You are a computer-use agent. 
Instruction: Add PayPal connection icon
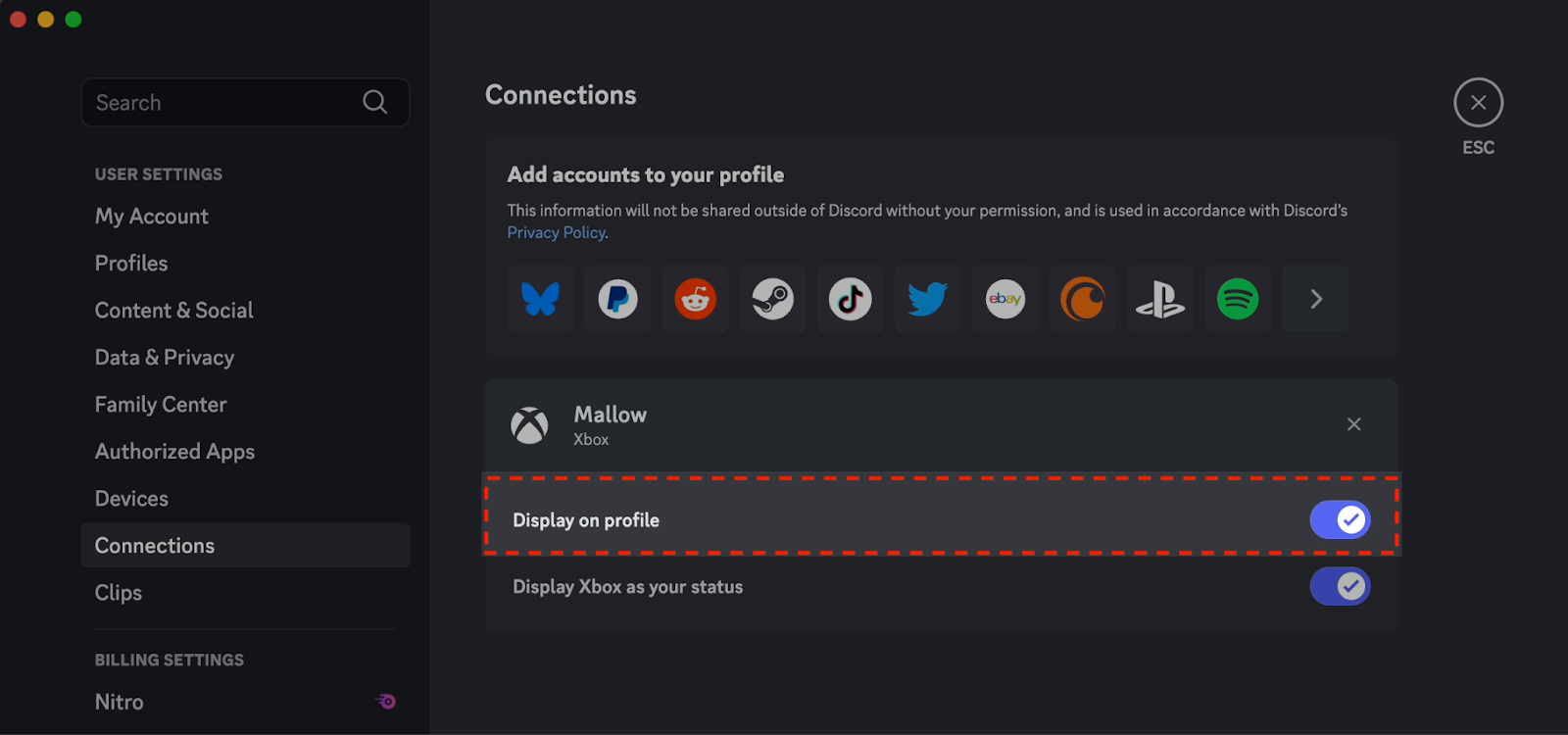pos(618,299)
